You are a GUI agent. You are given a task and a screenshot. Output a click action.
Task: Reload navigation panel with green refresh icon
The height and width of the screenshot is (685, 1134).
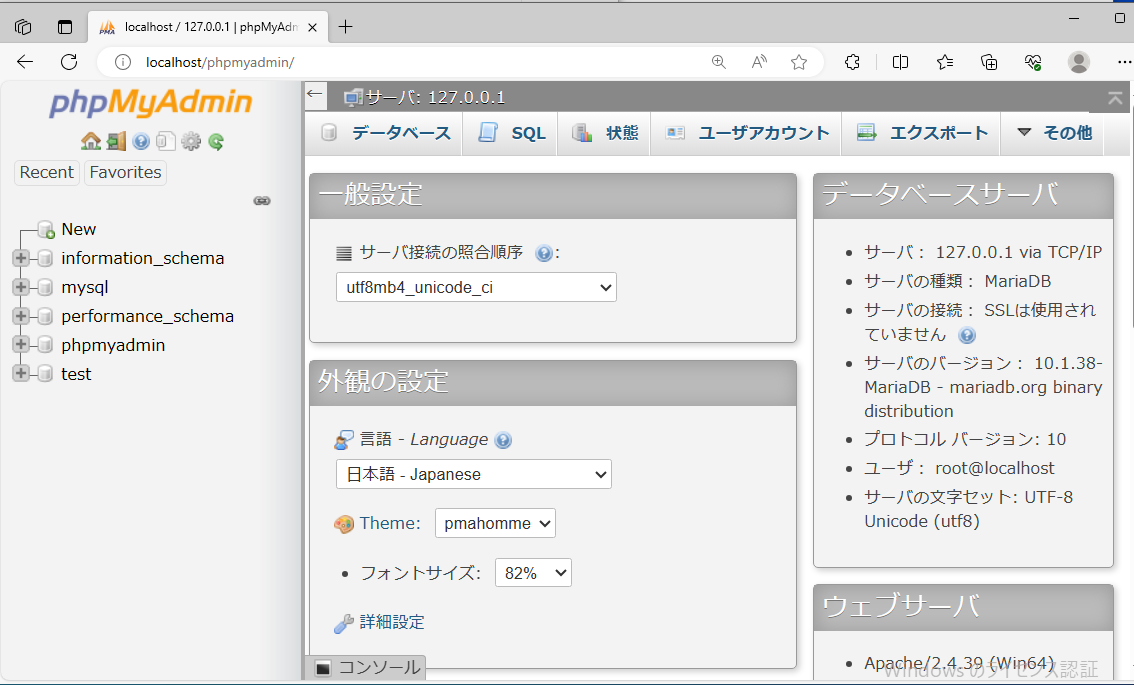tap(216, 141)
